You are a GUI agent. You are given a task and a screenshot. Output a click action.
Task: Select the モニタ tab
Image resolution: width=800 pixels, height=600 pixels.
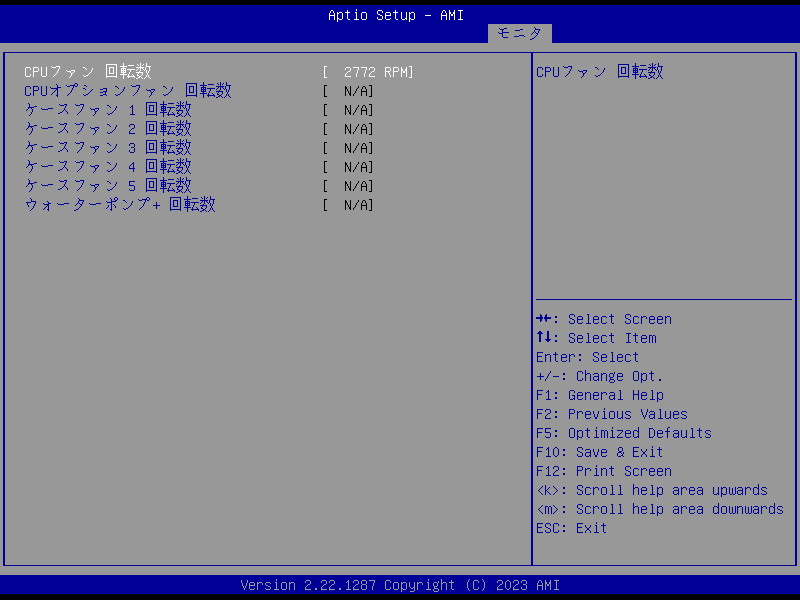click(519, 34)
